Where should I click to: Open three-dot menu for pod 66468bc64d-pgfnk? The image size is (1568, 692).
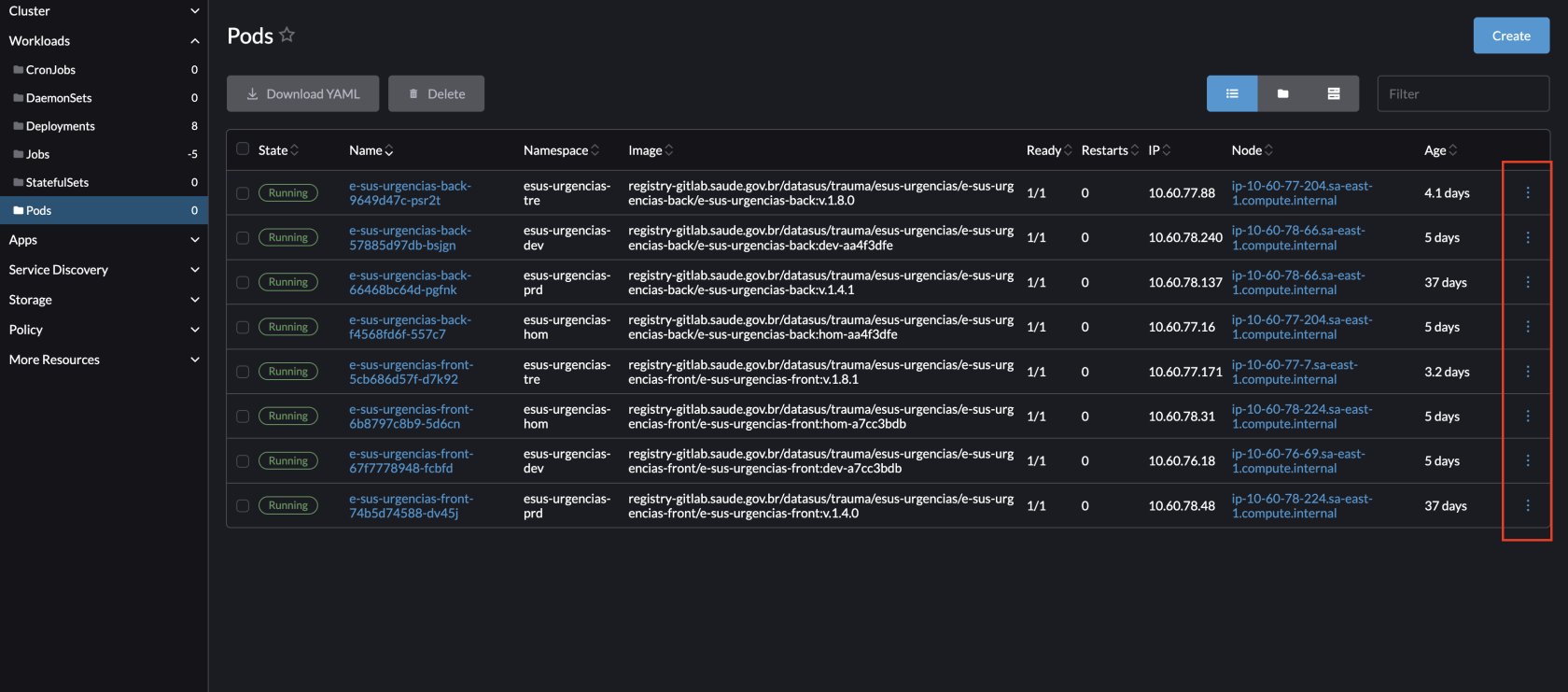[1527, 282]
